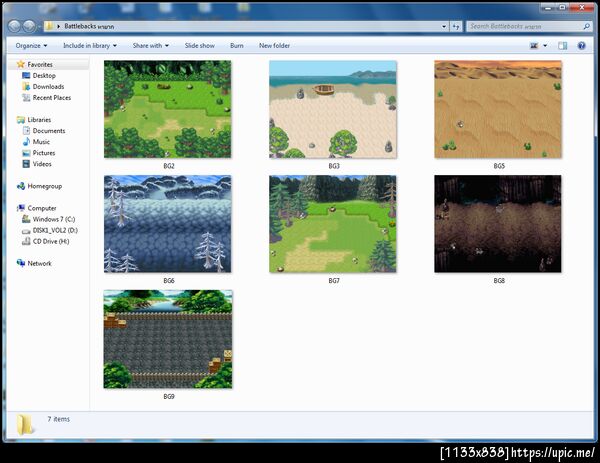600x463 pixels.
Task: Open the Include in library dropdown
Action: [90, 46]
